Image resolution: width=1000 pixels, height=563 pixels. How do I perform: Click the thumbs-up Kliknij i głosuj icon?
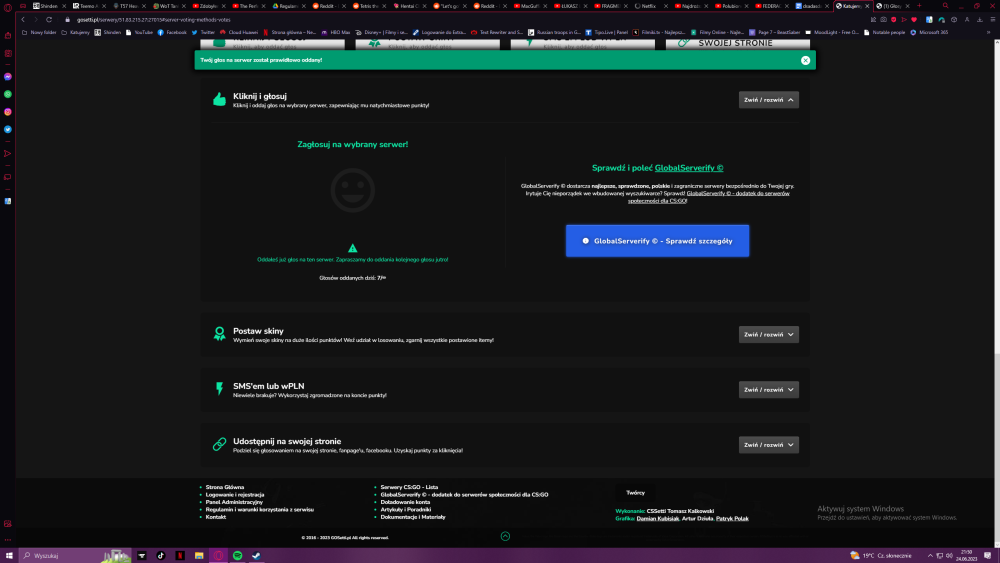(x=219, y=99)
